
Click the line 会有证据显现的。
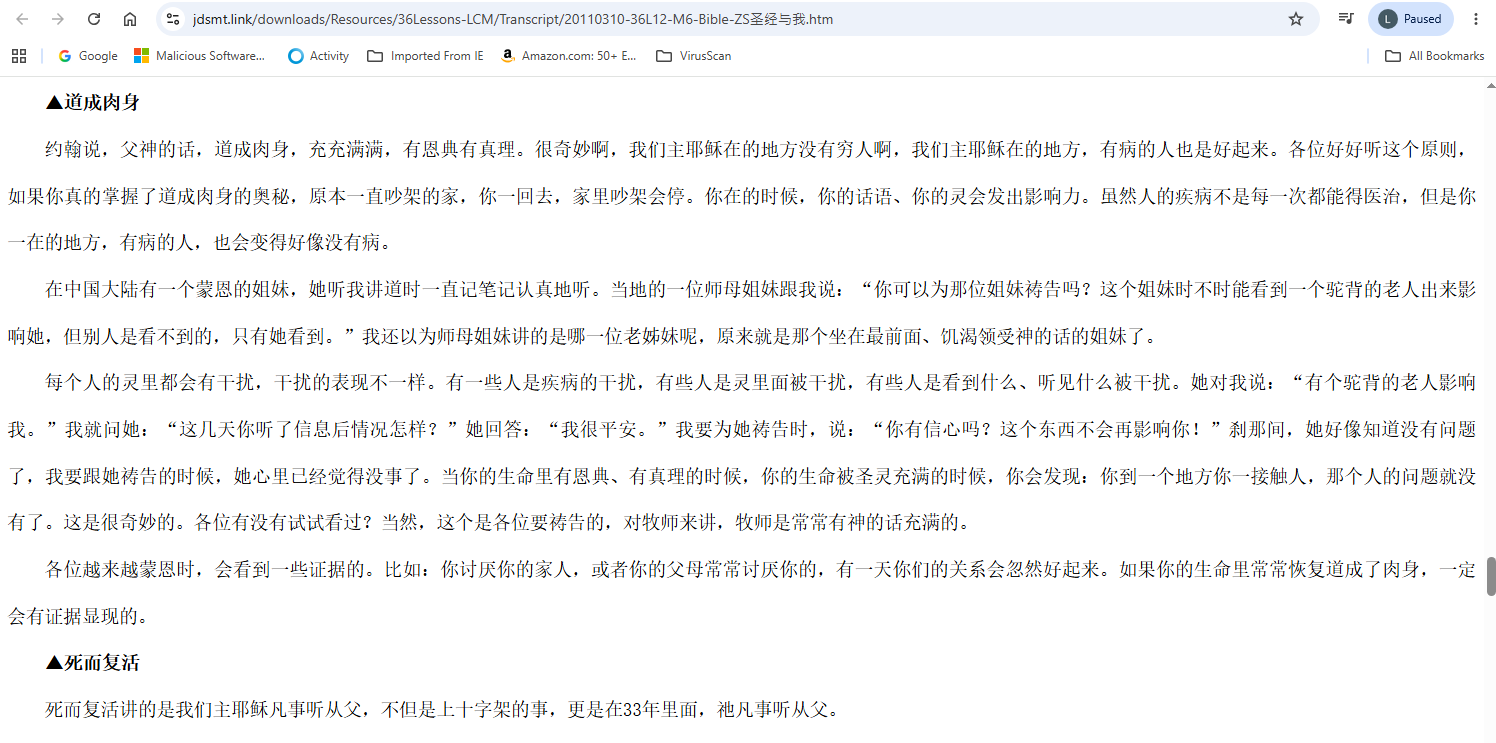(79, 617)
